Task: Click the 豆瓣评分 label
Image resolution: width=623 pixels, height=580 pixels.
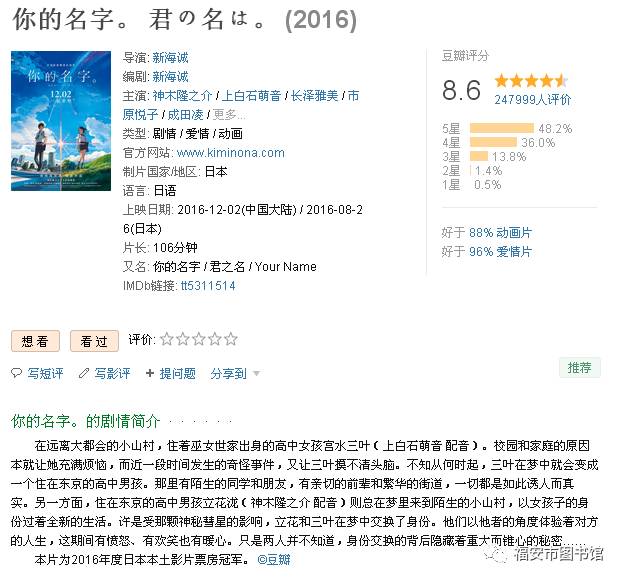Action: click(465, 56)
